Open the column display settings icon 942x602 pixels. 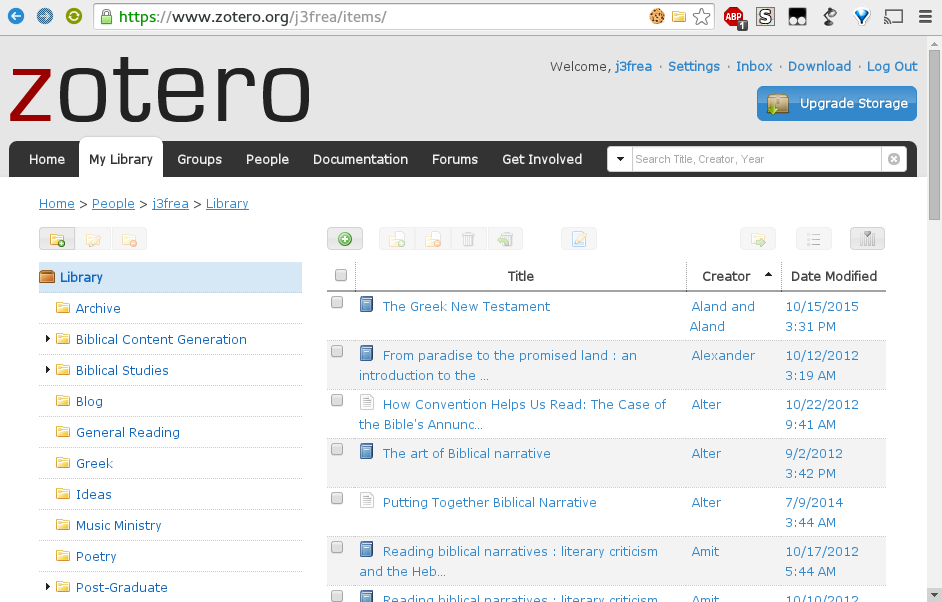coord(868,239)
